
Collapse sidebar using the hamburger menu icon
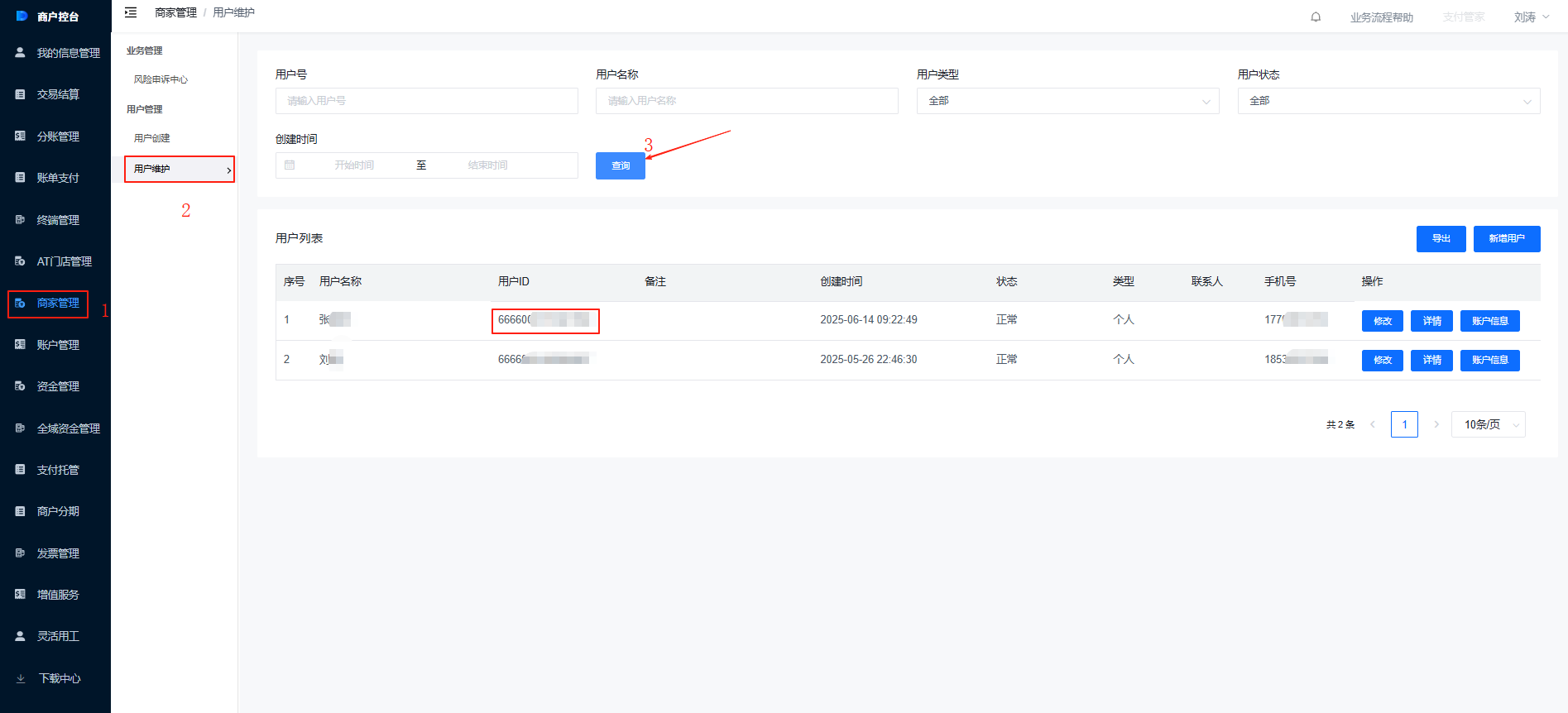point(131,12)
